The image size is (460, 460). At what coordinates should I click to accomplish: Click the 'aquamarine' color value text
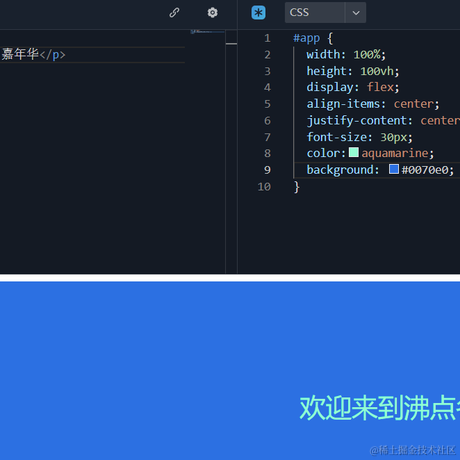395,153
